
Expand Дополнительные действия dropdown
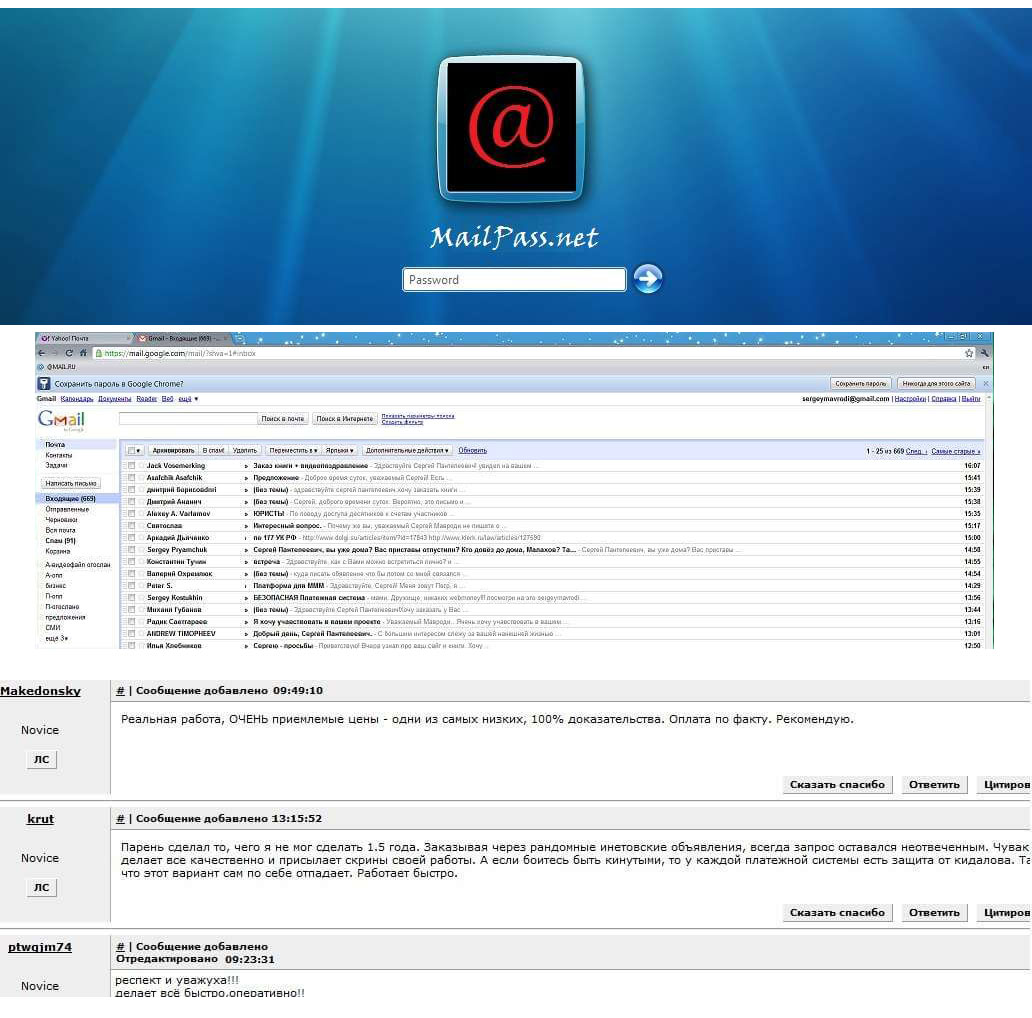407,451
